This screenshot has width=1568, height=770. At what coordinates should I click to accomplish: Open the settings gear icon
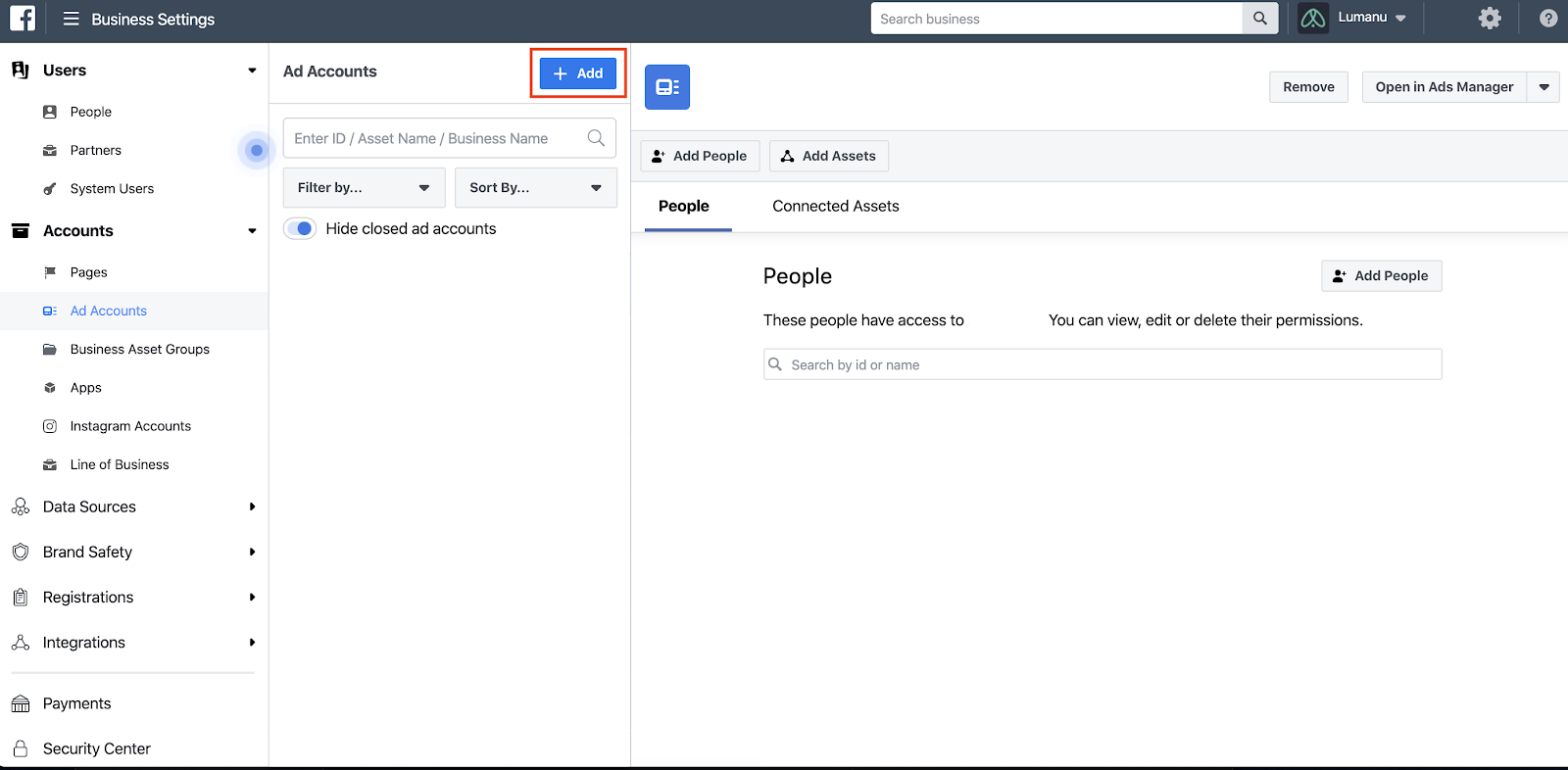tap(1490, 19)
